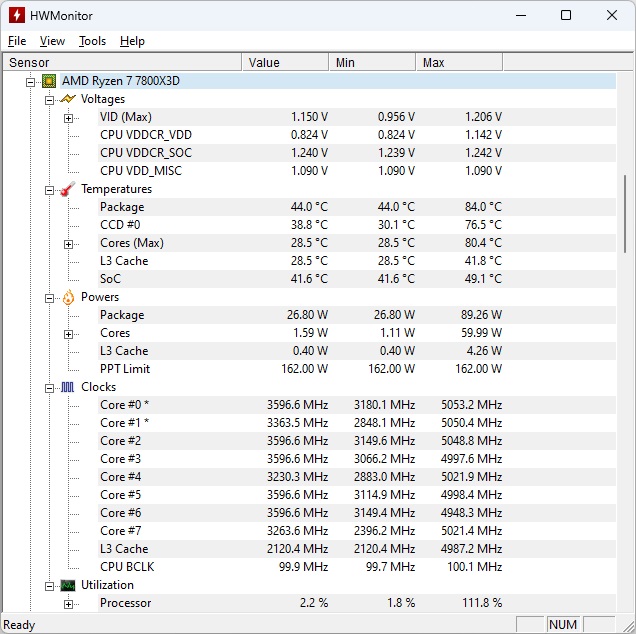Image resolution: width=636 pixels, height=634 pixels.
Task: Click the 5053.2 MHz Core #0 max
Action: tap(471, 405)
